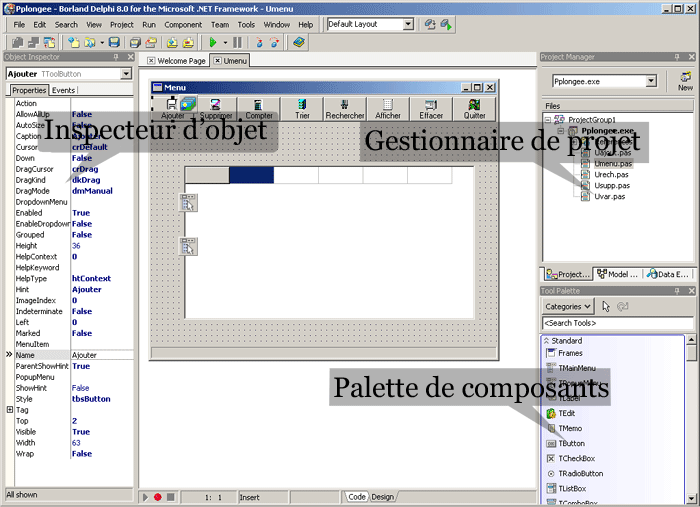Open the Team menu
Image resolution: width=700 pixels, height=507 pixels.
click(x=220, y=25)
